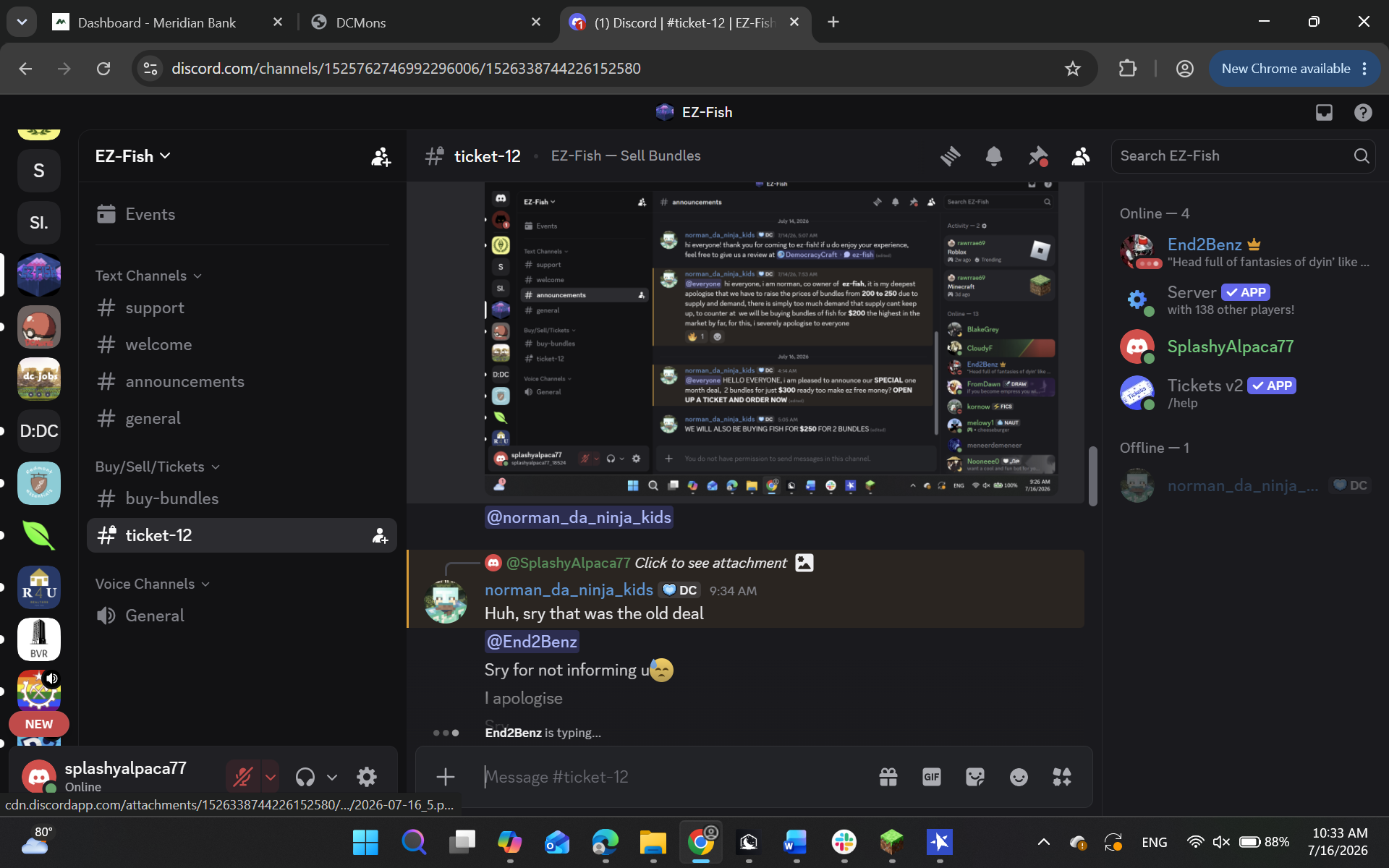The height and width of the screenshot is (868, 1389).
Task: Focus the Message #ticket-12 input box
Action: [673, 777]
